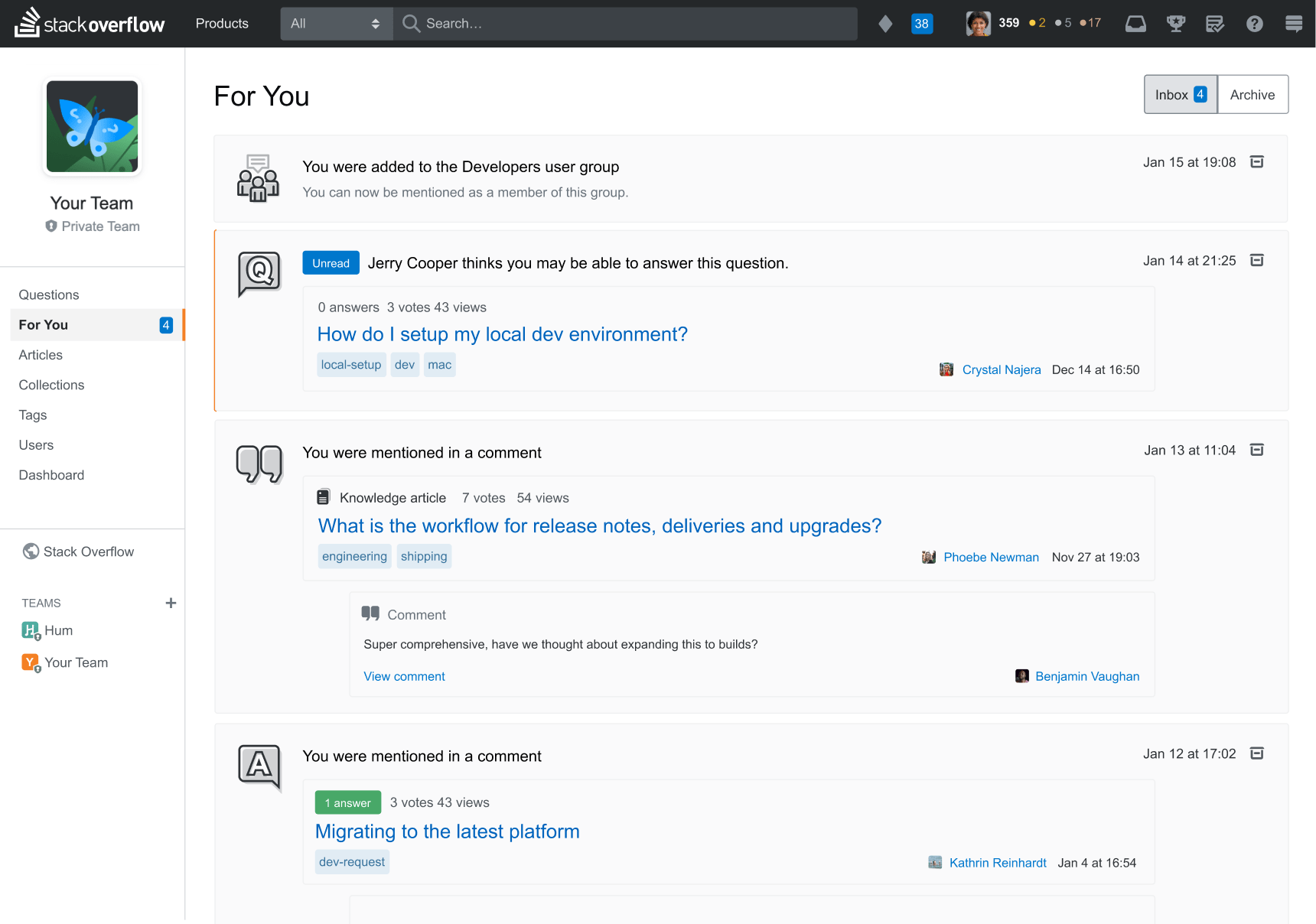
Task: Archive the Jerry Cooper question notification
Action: (x=1256, y=261)
